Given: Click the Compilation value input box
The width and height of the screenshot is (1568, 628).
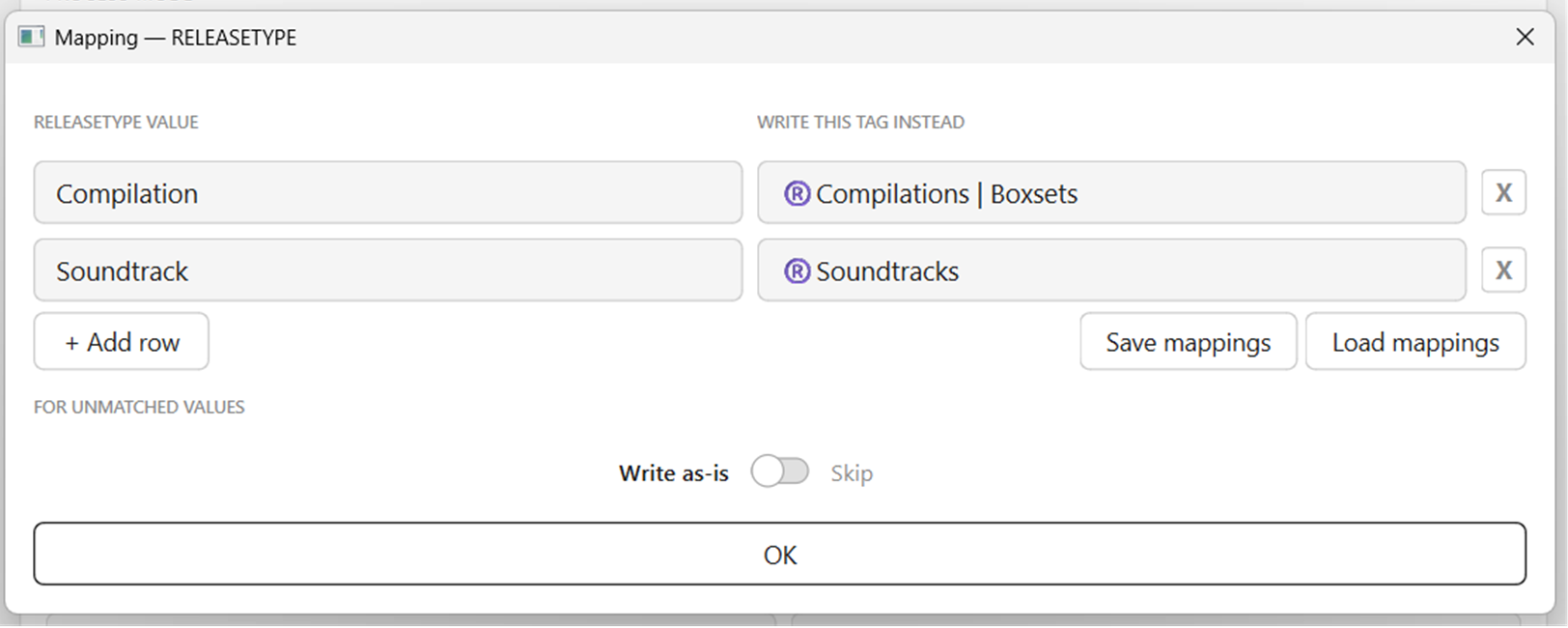Looking at the screenshot, I should click(387, 193).
